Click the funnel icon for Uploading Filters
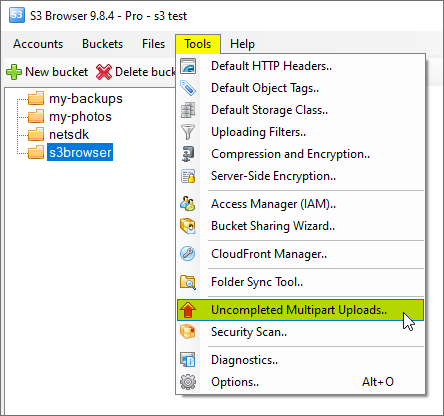The width and height of the screenshot is (444, 416). click(x=188, y=132)
